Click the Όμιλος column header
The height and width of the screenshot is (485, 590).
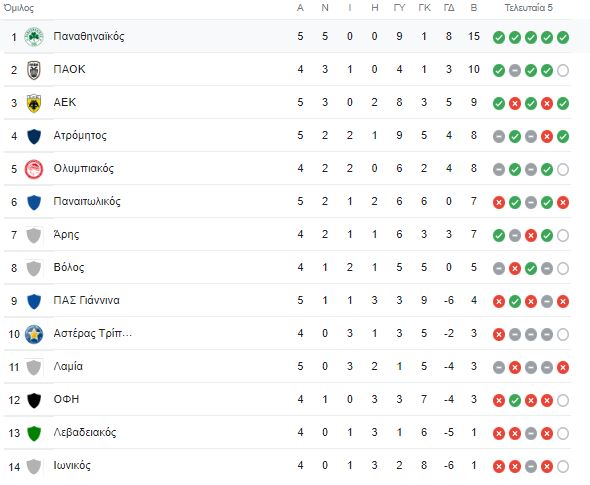[18, 8]
